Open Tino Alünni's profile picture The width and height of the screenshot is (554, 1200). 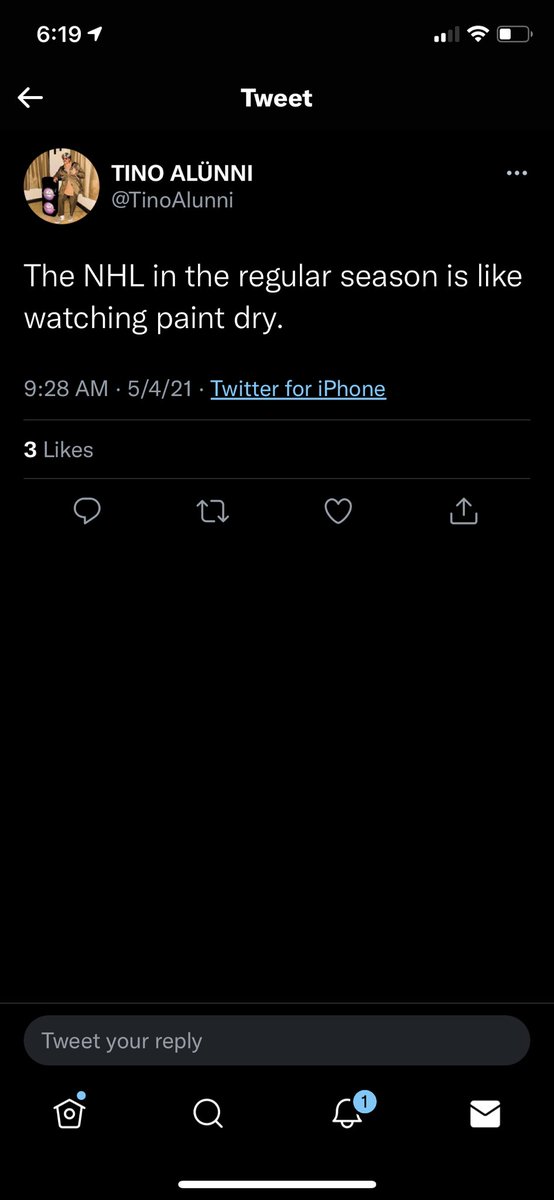click(x=61, y=187)
